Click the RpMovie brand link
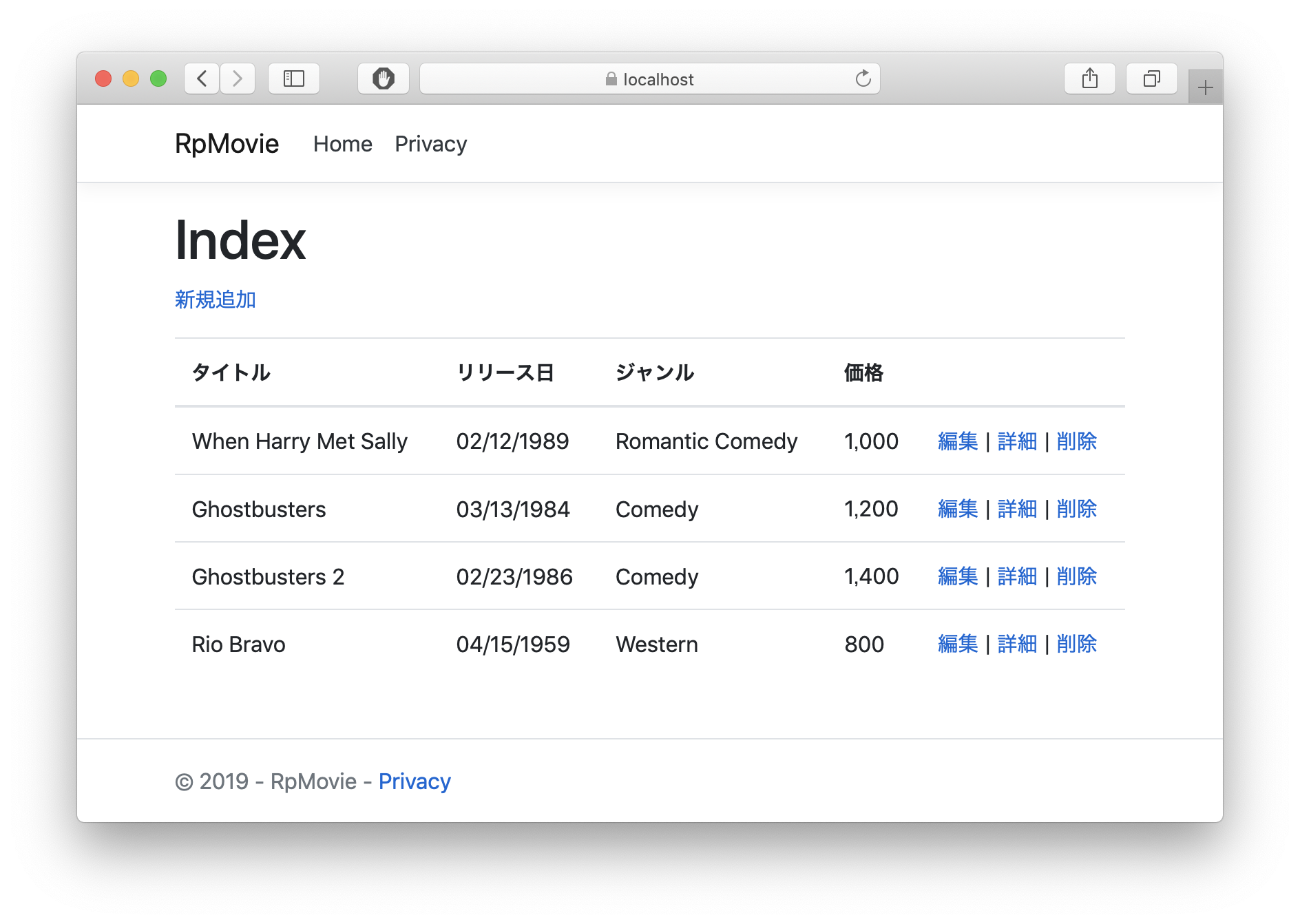Image resolution: width=1300 pixels, height=924 pixels. [x=227, y=143]
